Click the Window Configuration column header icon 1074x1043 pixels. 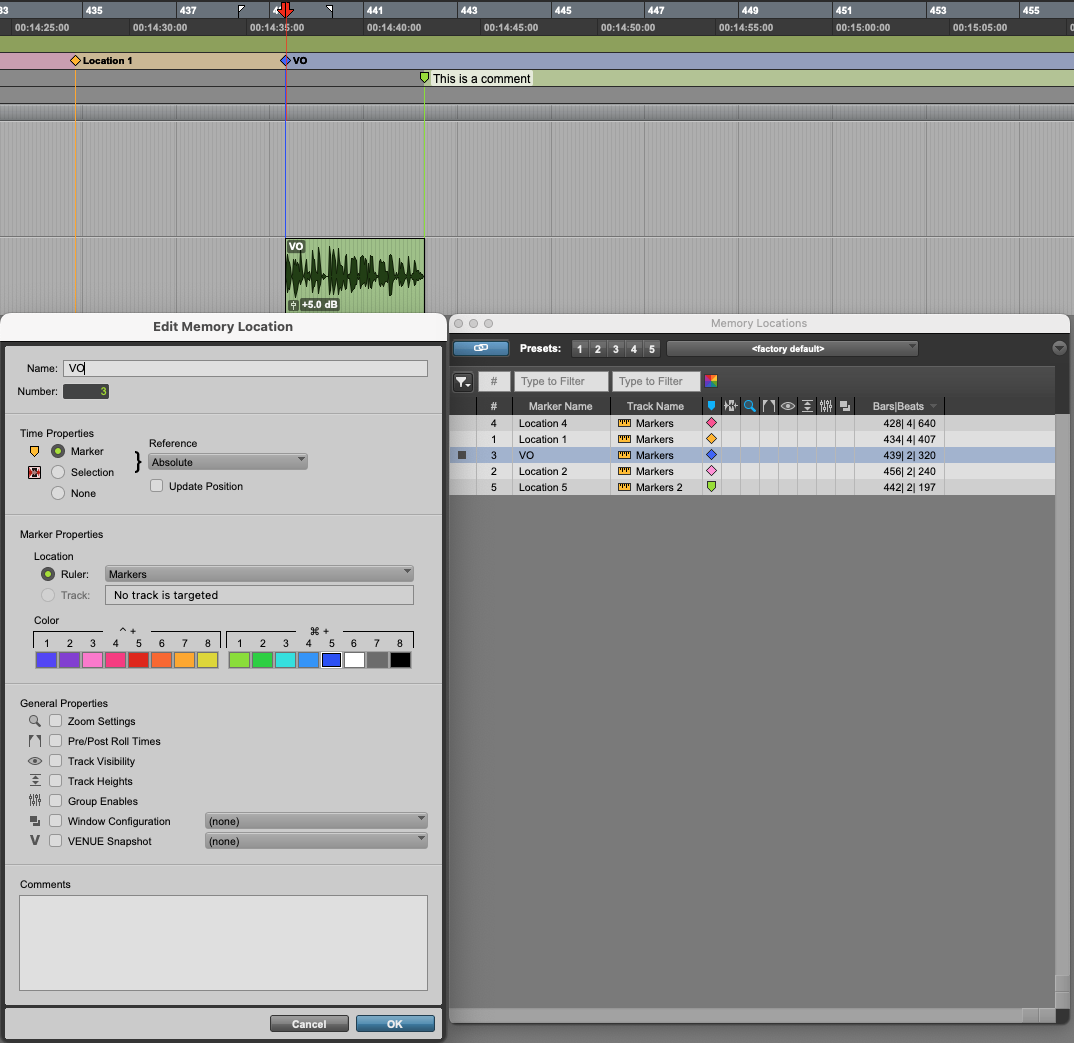(844, 406)
